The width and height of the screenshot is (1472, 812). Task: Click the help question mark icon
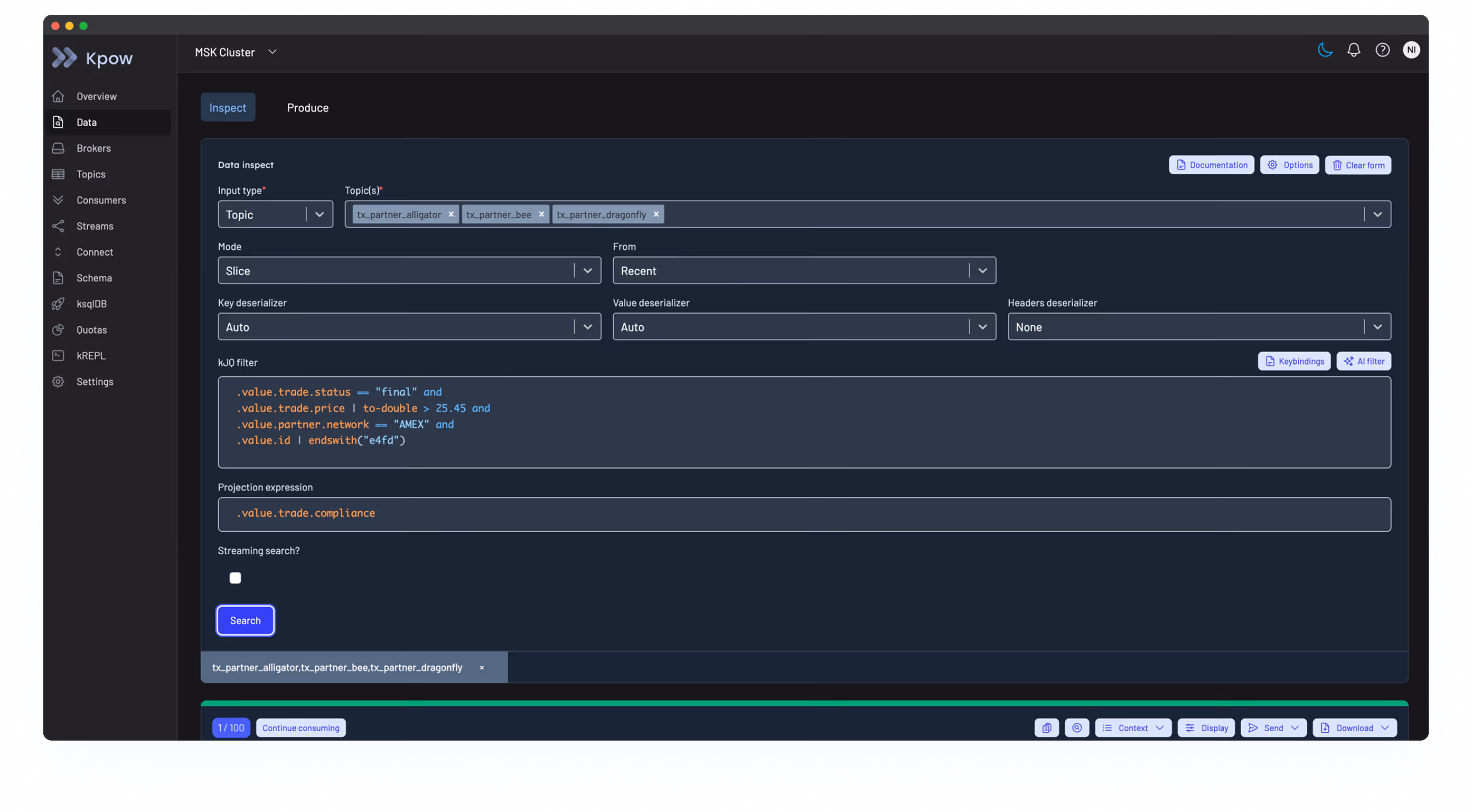(x=1382, y=50)
